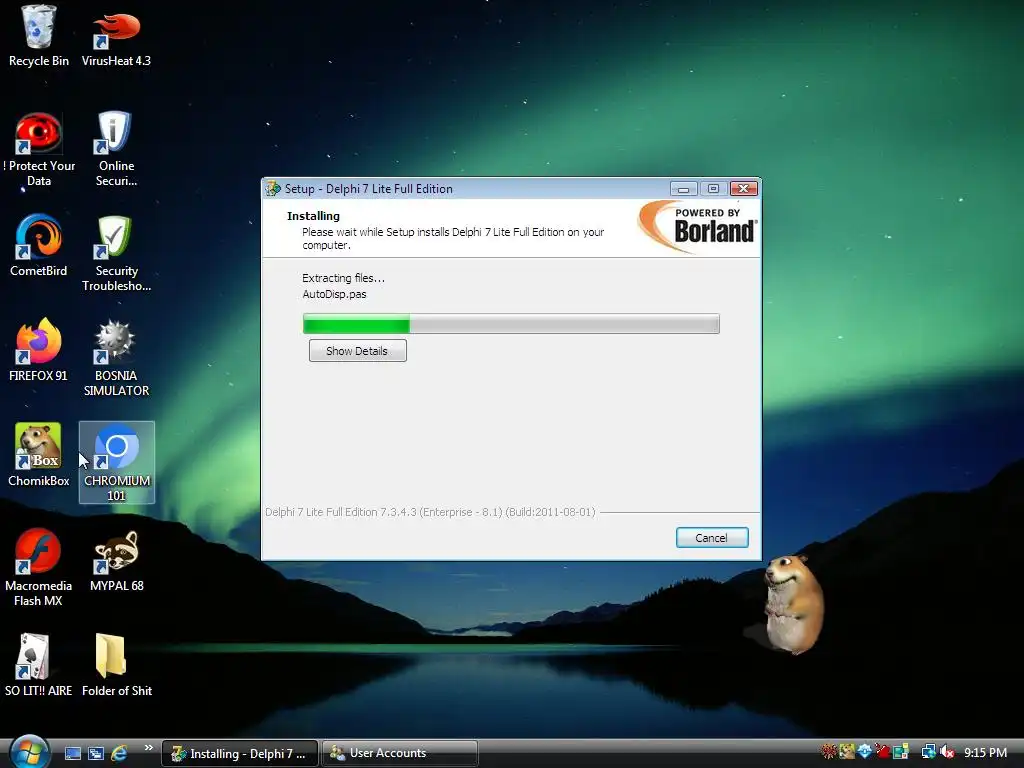Click the Delphi 7 Lite build version text

pyautogui.click(x=430, y=512)
